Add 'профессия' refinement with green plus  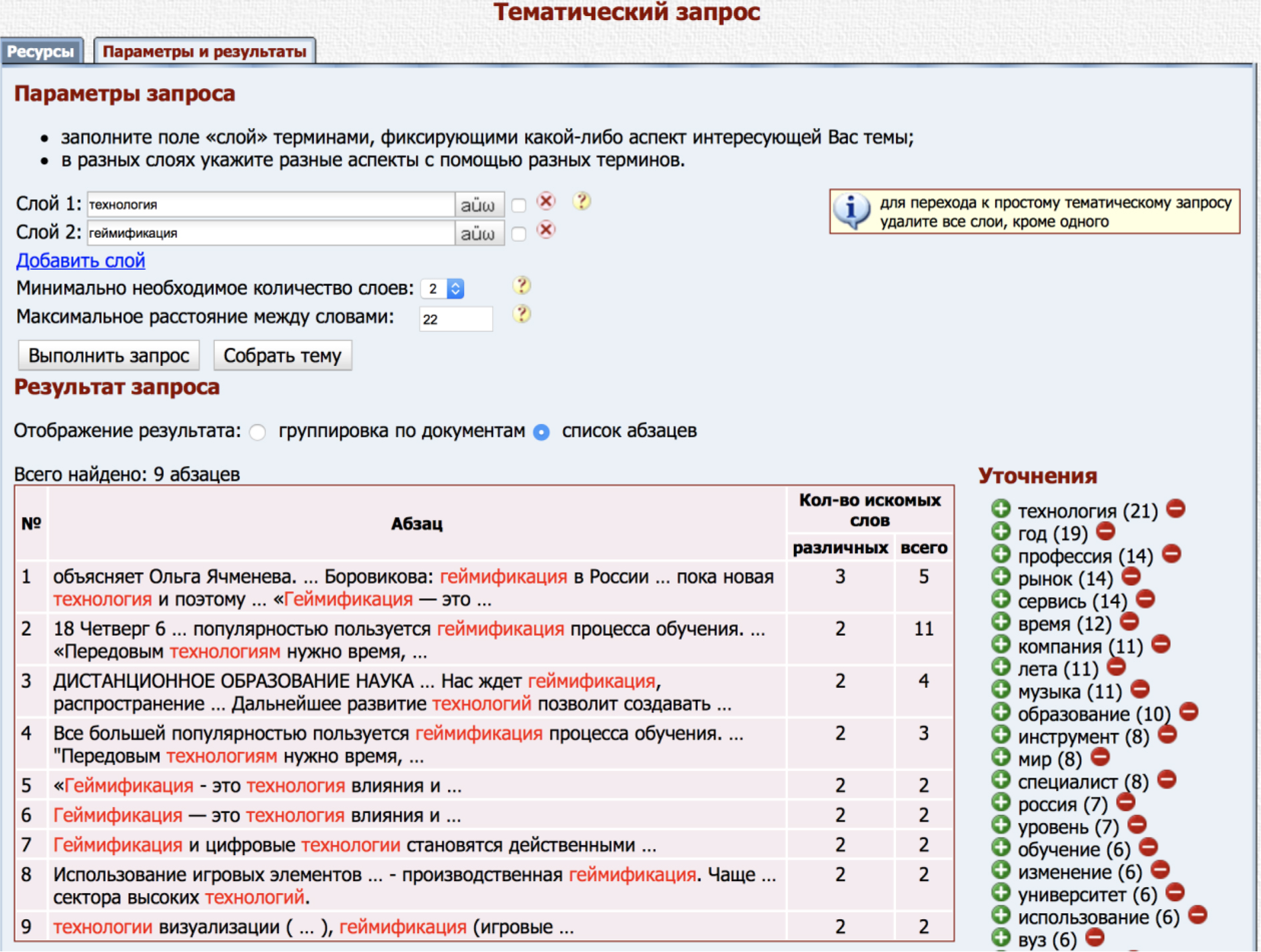(x=1000, y=554)
